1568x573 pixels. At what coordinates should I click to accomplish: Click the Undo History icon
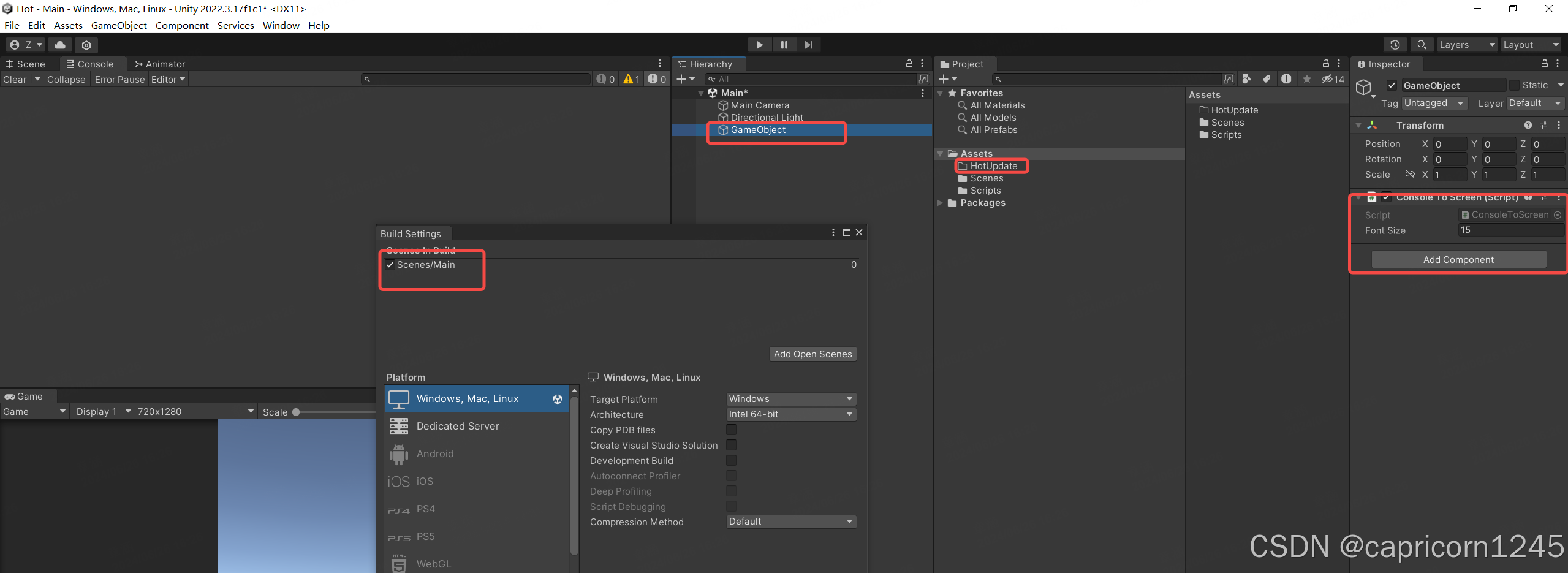pos(1395,45)
